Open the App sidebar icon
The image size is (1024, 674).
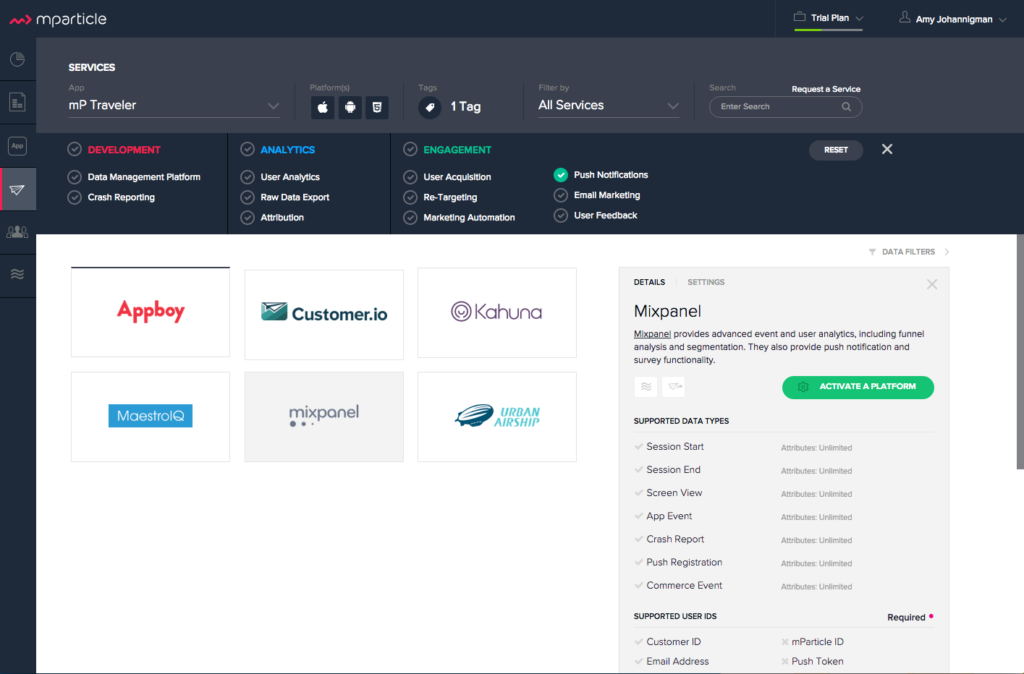pos(18,146)
